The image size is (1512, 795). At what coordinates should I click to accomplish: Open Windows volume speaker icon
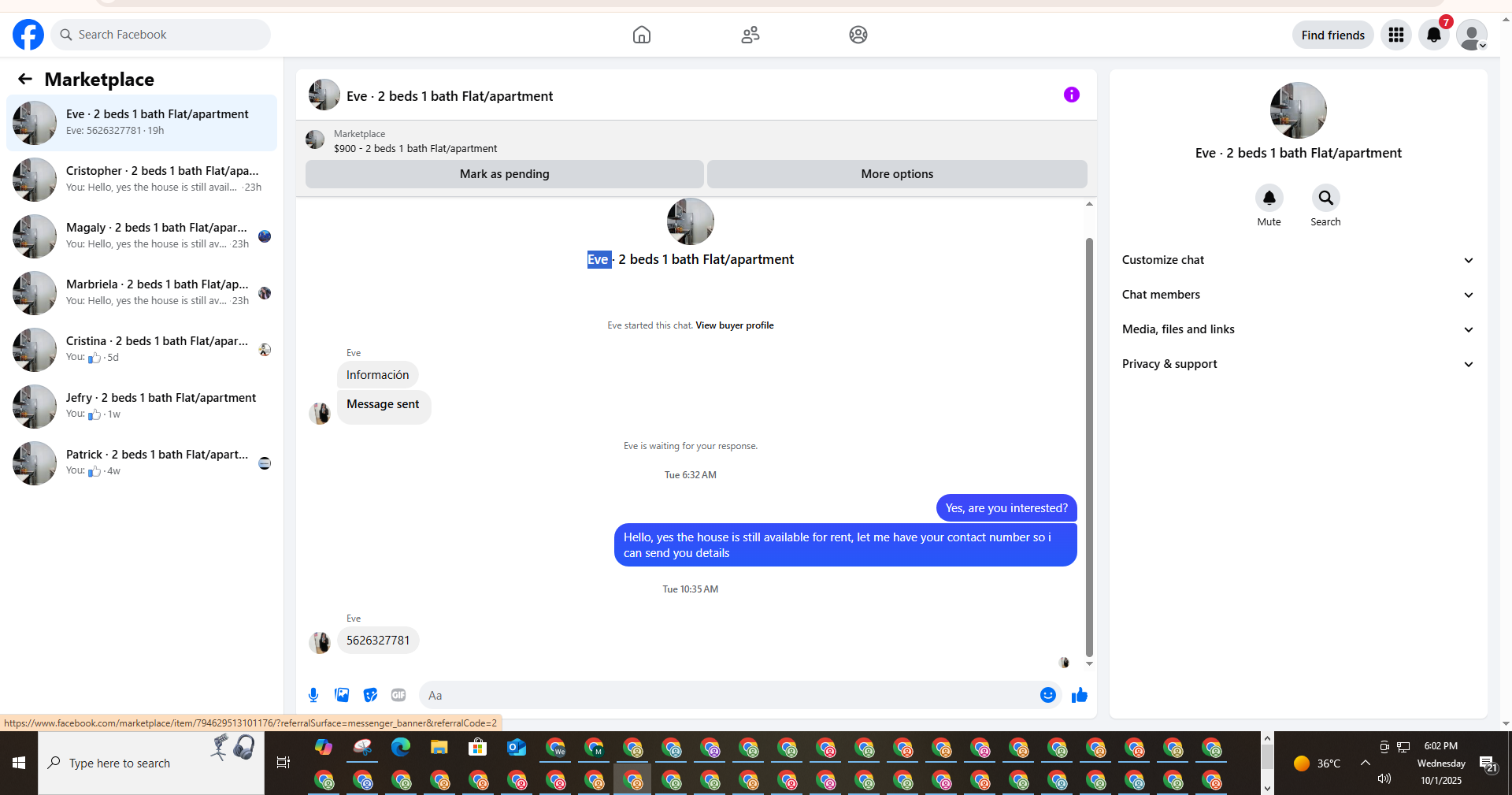(1384, 778)
